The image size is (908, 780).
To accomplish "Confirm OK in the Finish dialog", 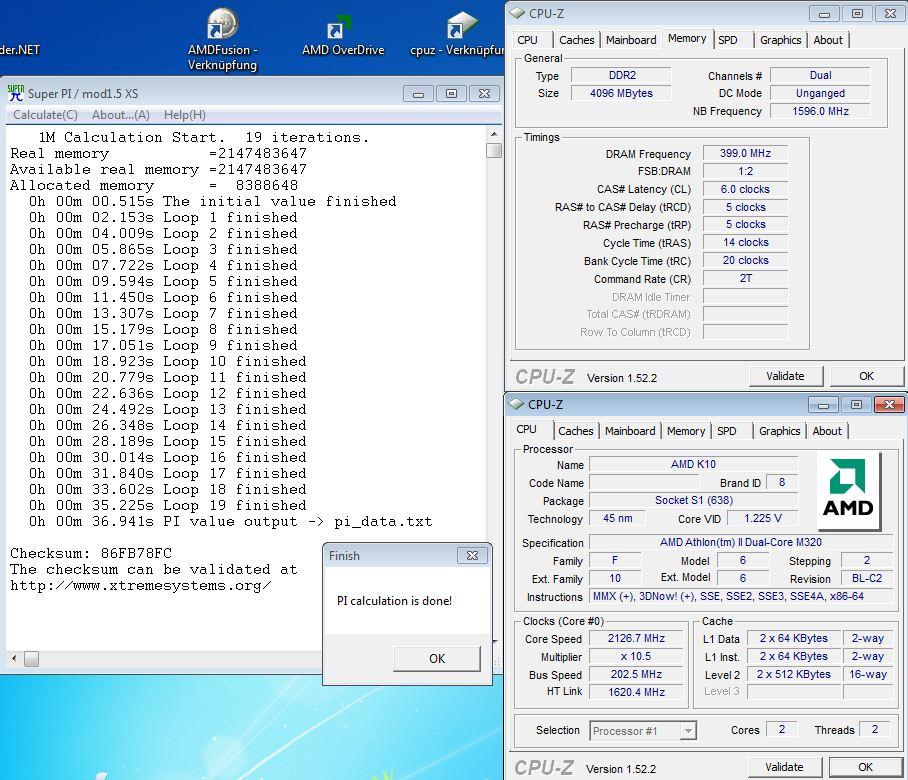I will coord(437,658).
